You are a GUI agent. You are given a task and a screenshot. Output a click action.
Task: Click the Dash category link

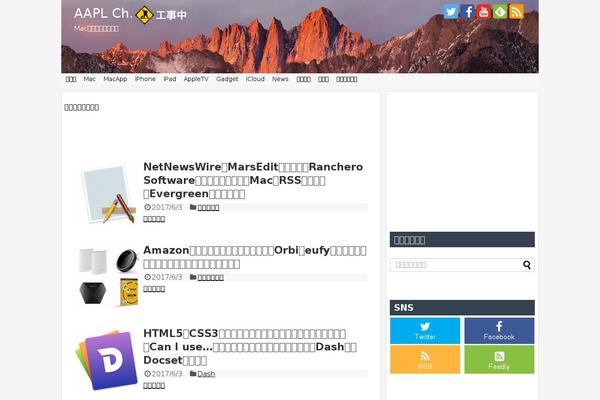(206, 374)
